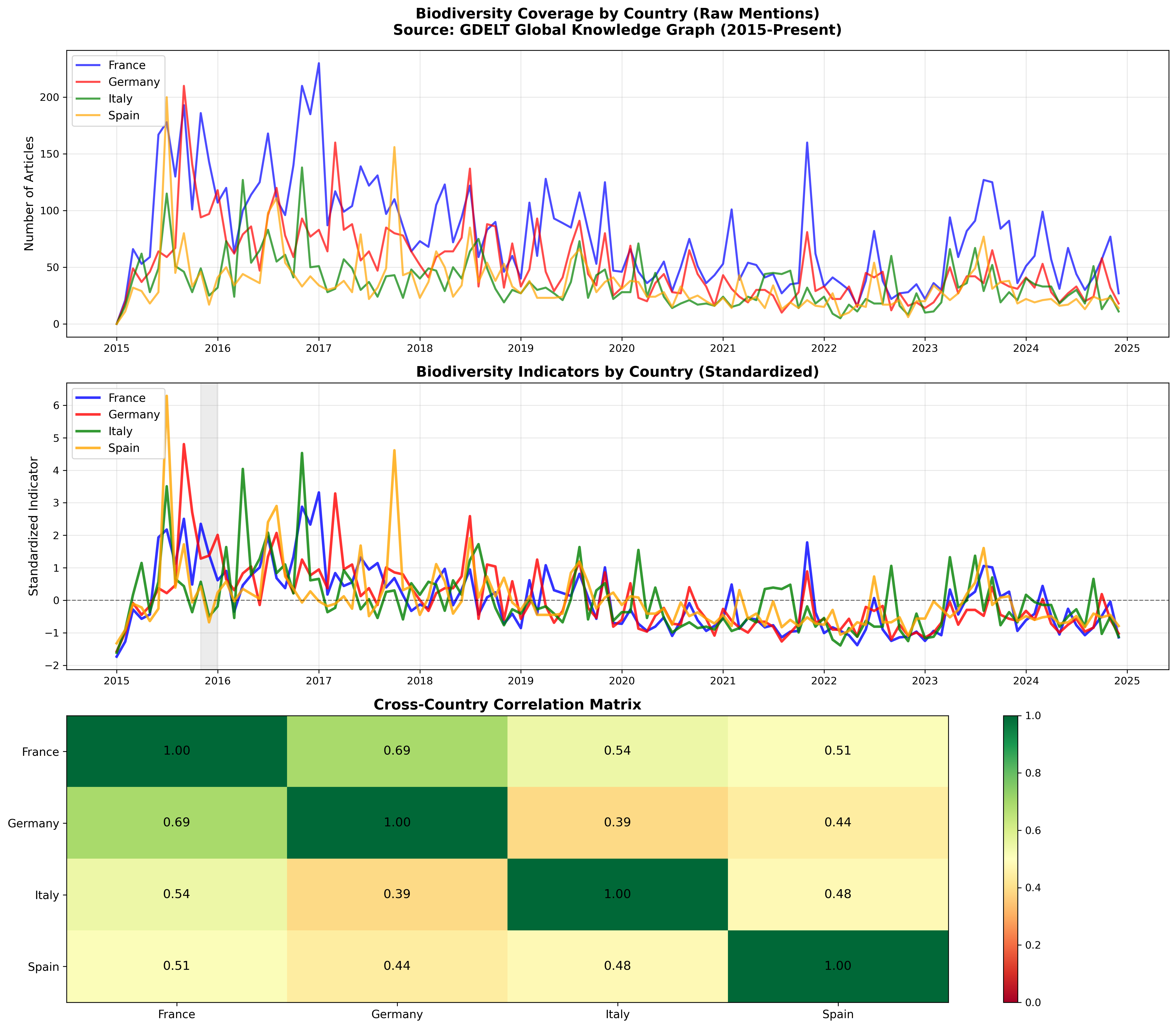Click the Italy–Spain 0.48 cell in the Italy row
Image resolution: width=1176 pixels, height=1028 pixels.
[838, 894]
